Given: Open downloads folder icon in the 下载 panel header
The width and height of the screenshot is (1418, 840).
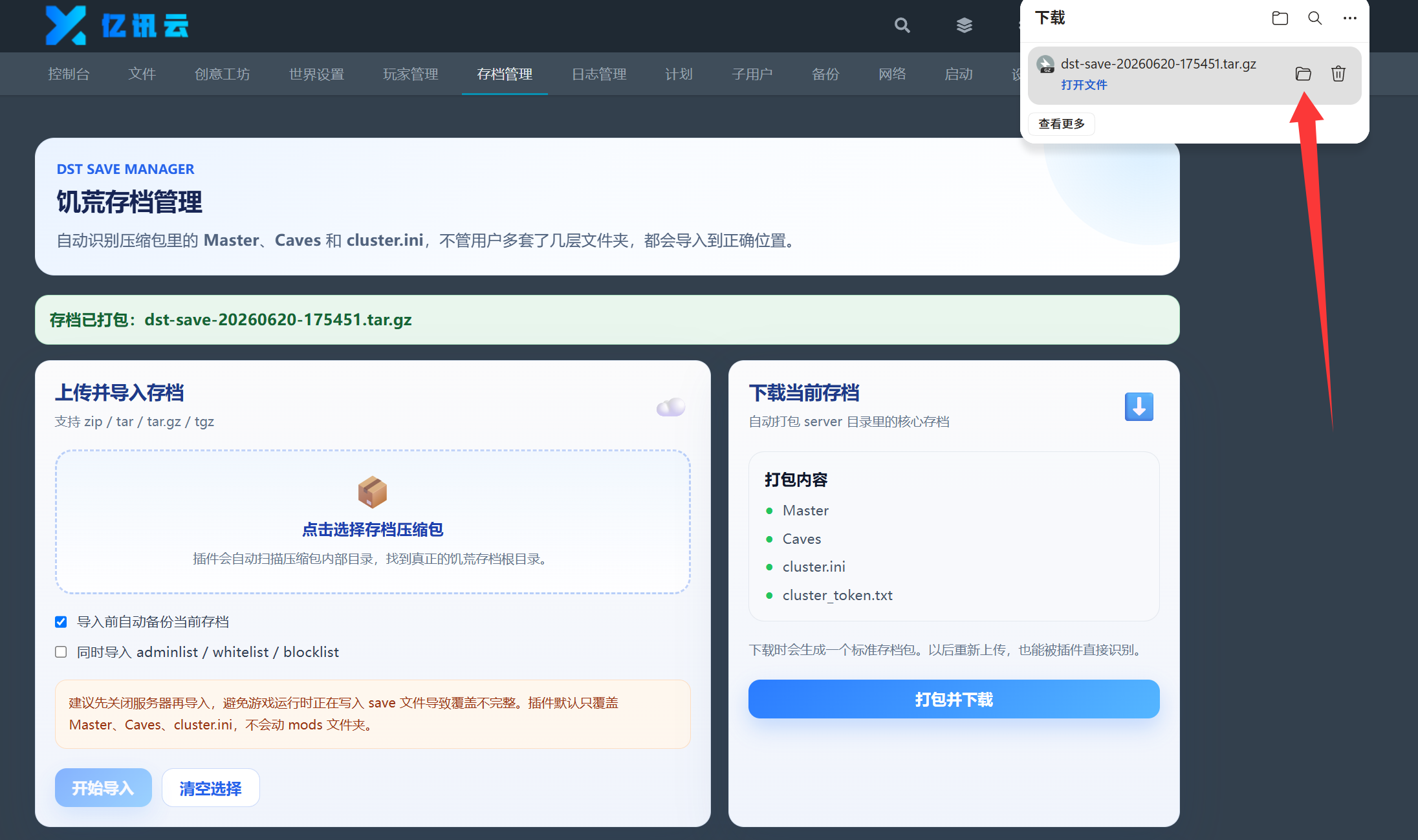Looking at the screenshot, I should click(1280, 18).
